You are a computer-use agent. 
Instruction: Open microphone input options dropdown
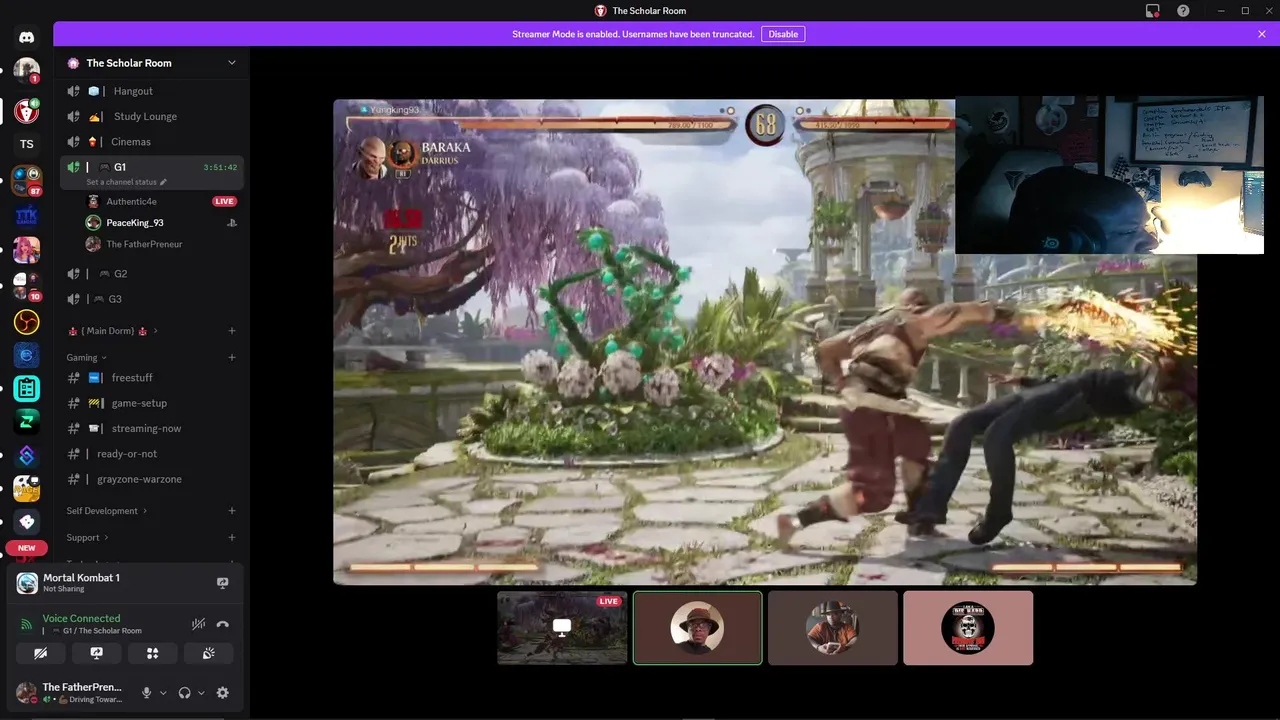click(x=163, y=693)
